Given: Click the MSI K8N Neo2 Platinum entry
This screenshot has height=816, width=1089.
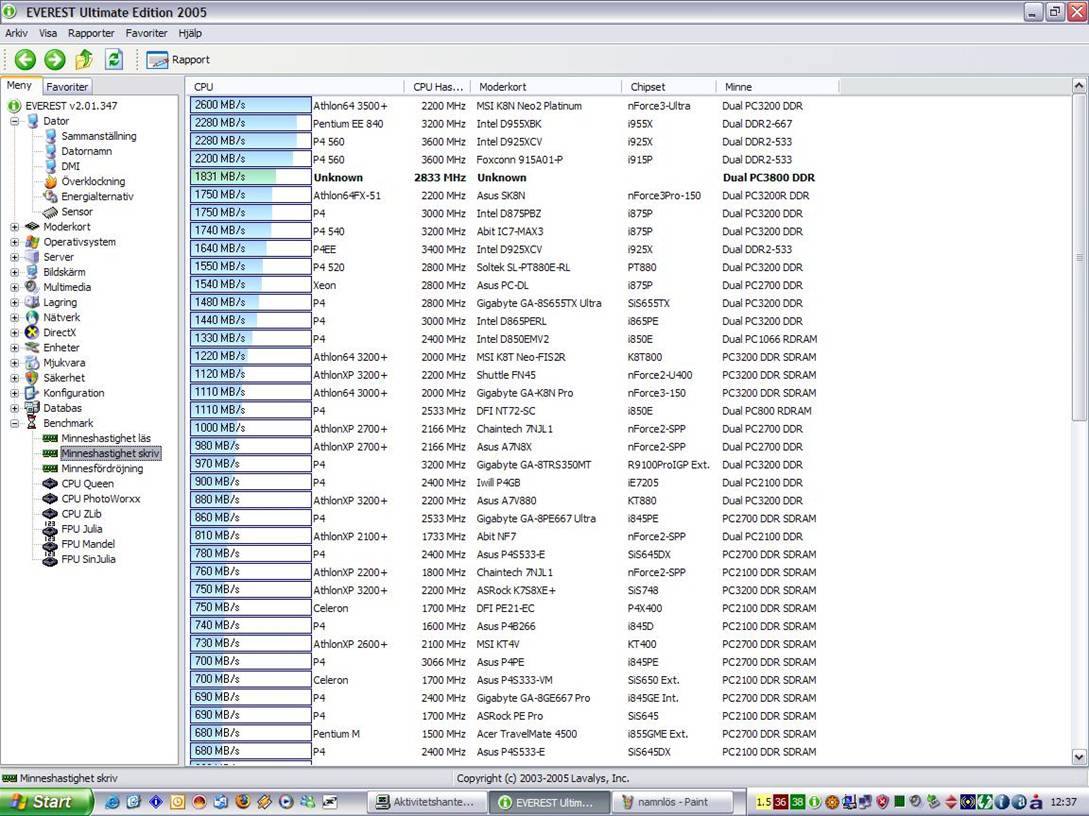Looking at the screenshot, I should (529, 106).
